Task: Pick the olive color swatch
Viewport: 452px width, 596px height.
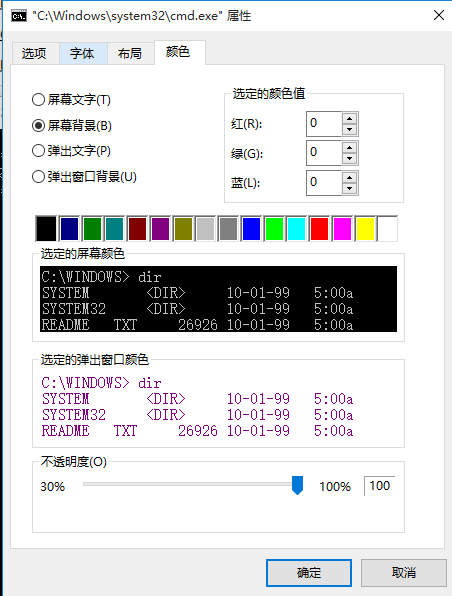Action: click(183, 229)
